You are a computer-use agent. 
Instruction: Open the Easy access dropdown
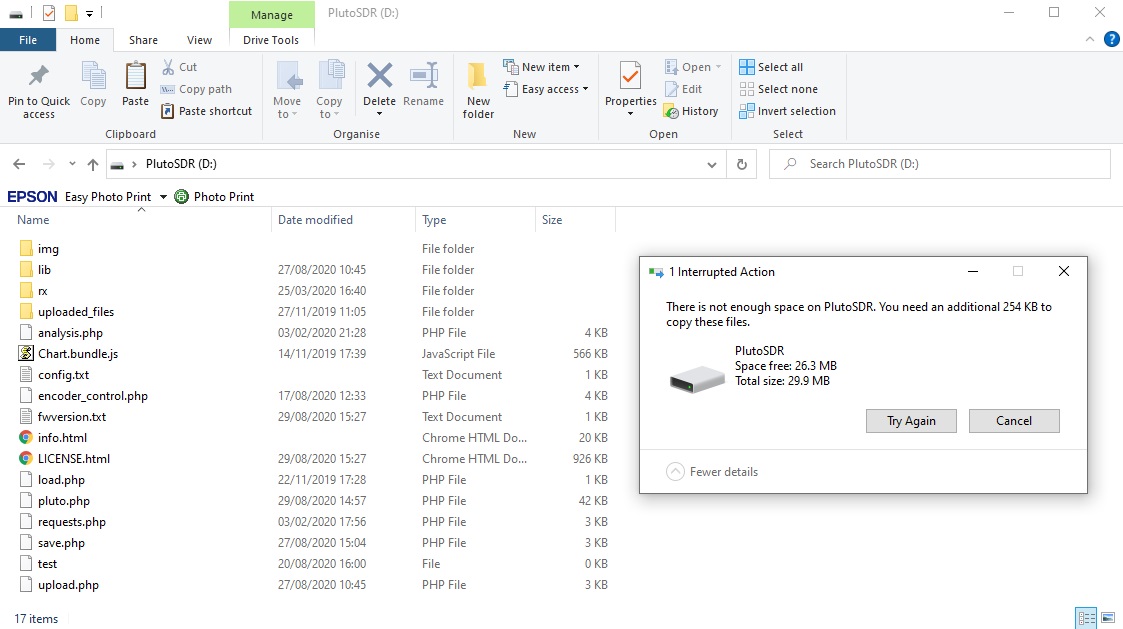(546, 89)
